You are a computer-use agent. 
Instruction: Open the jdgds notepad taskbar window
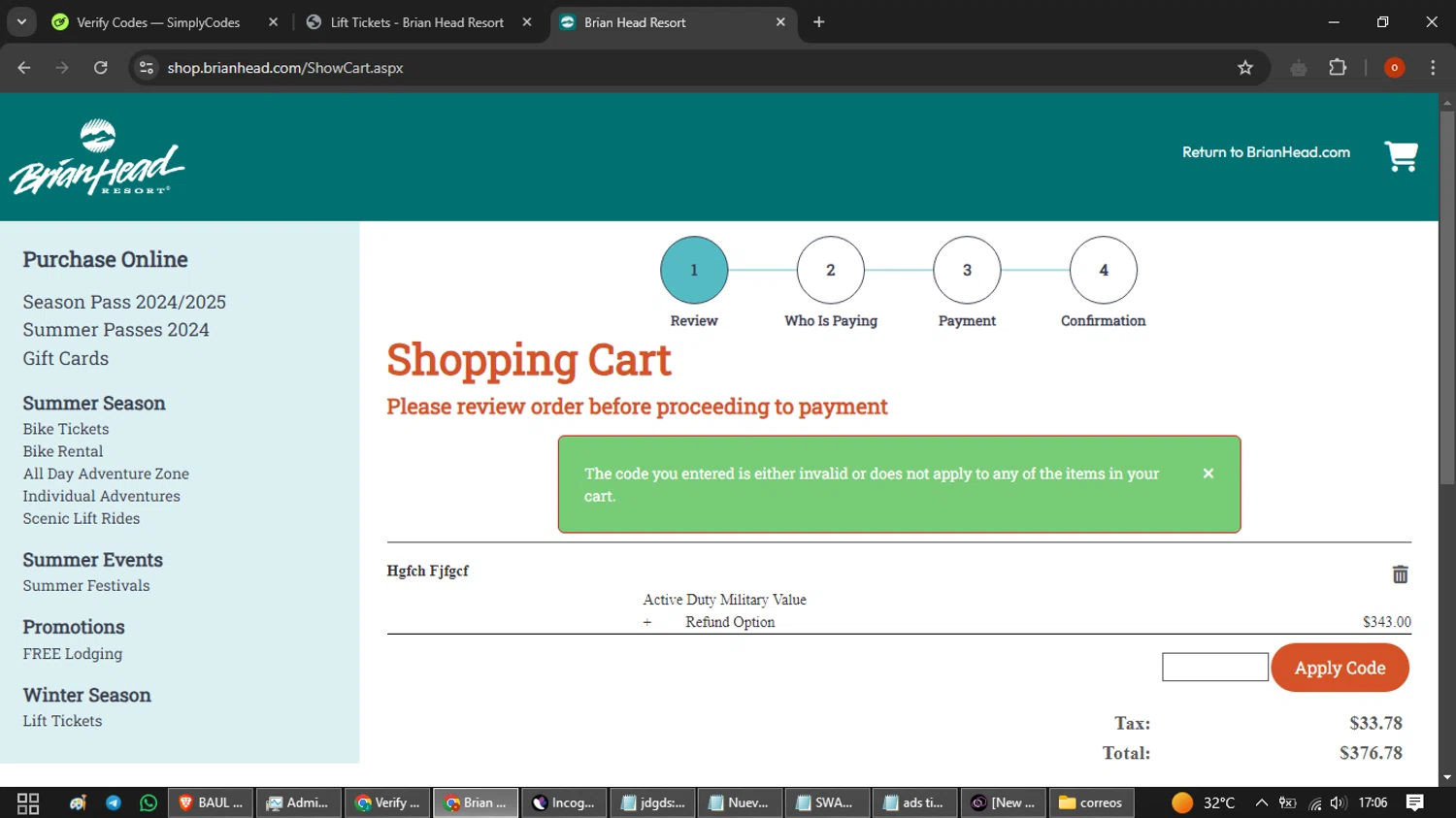[x=652, y=802]
